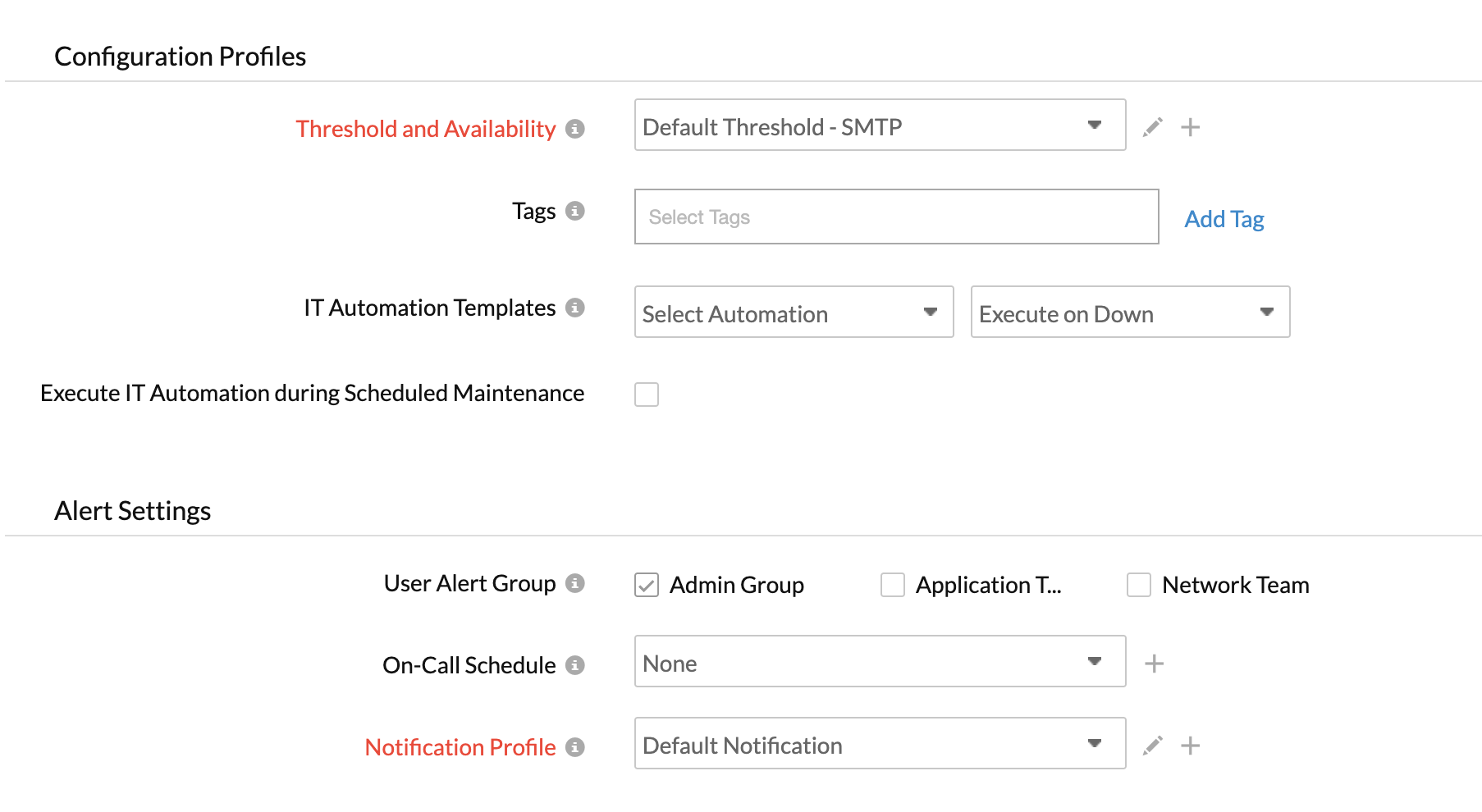Open the Execute on Down dropdown
Viewport: 1482px width, 812px height.
[x=1130, y=312]
